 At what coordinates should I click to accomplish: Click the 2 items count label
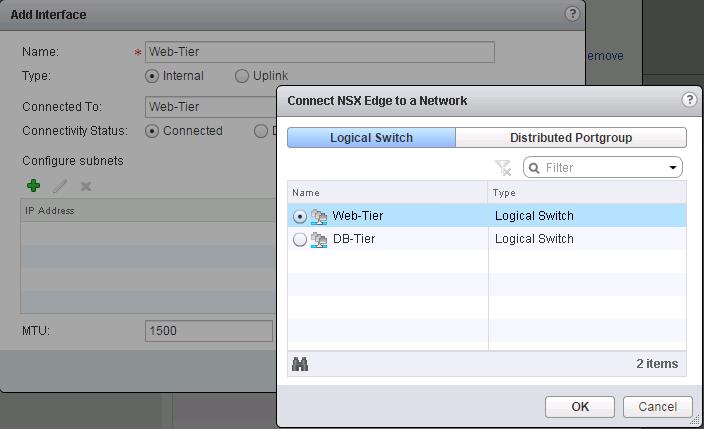(x=657, y=364)
